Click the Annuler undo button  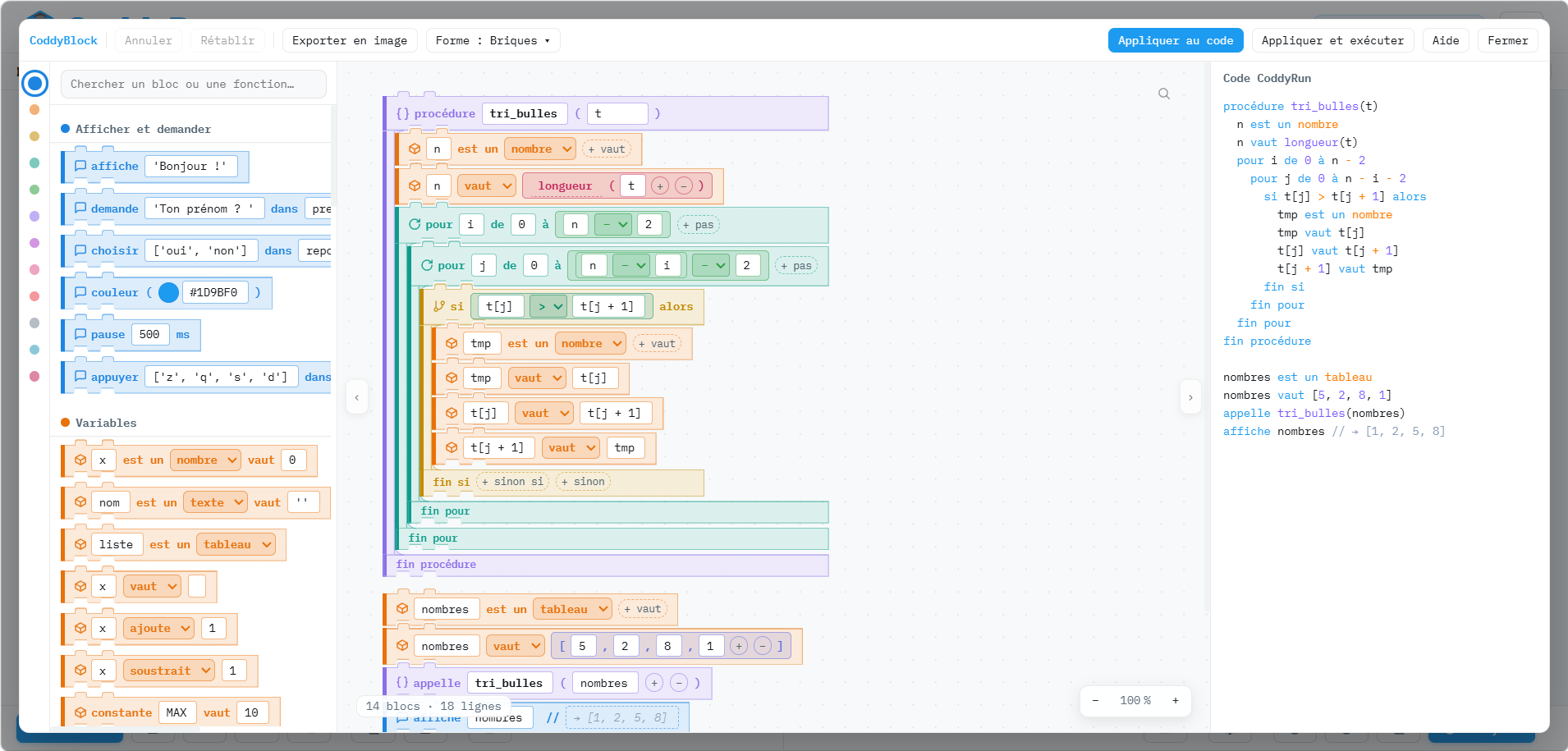(x=149, y=40)
